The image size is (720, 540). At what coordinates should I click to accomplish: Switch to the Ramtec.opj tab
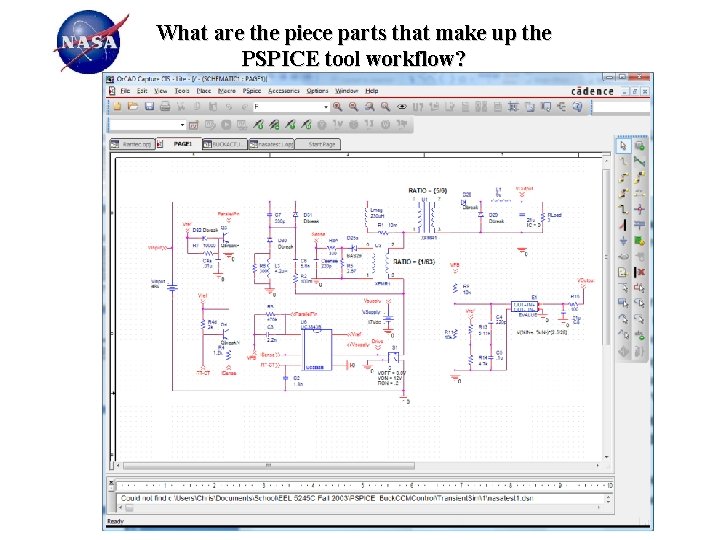coord(132,144)
